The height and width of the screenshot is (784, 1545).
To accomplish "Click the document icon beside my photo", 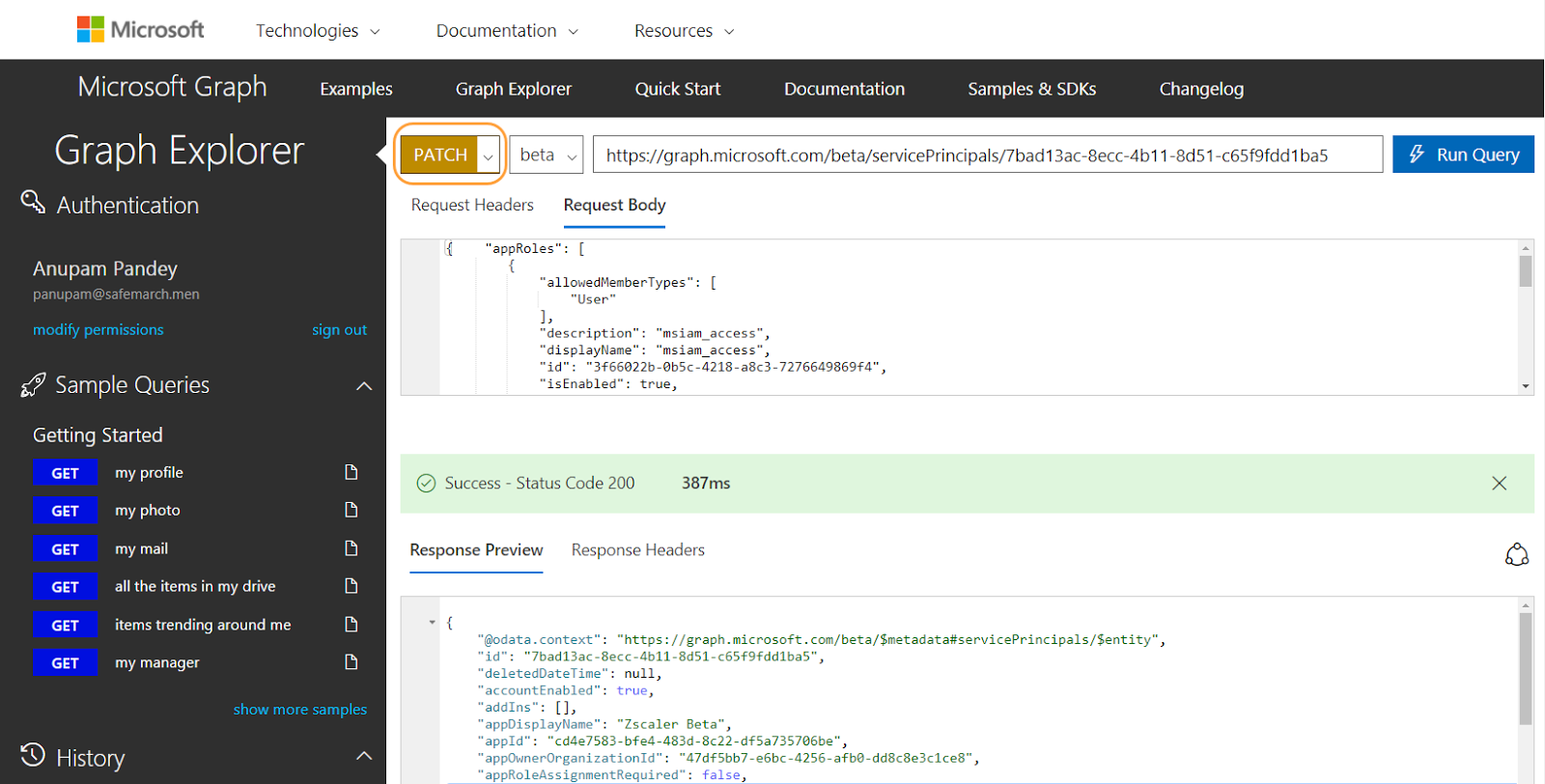I will 351,510.
